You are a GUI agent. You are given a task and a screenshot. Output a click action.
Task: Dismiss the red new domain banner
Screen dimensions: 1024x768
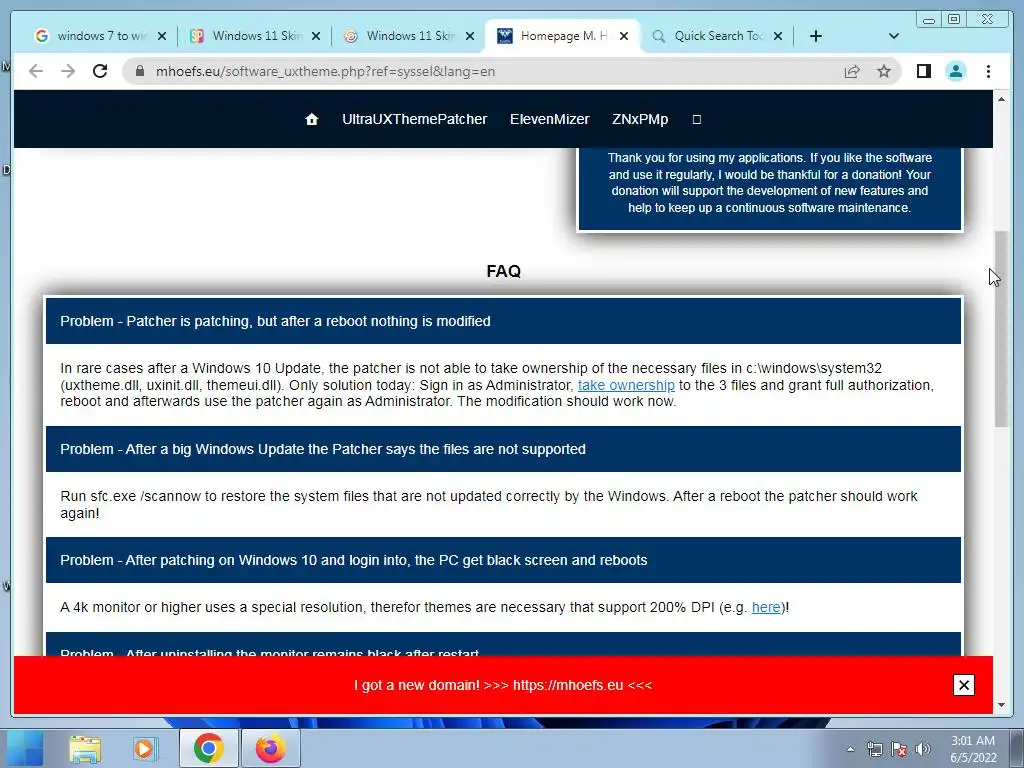[963, 685]
